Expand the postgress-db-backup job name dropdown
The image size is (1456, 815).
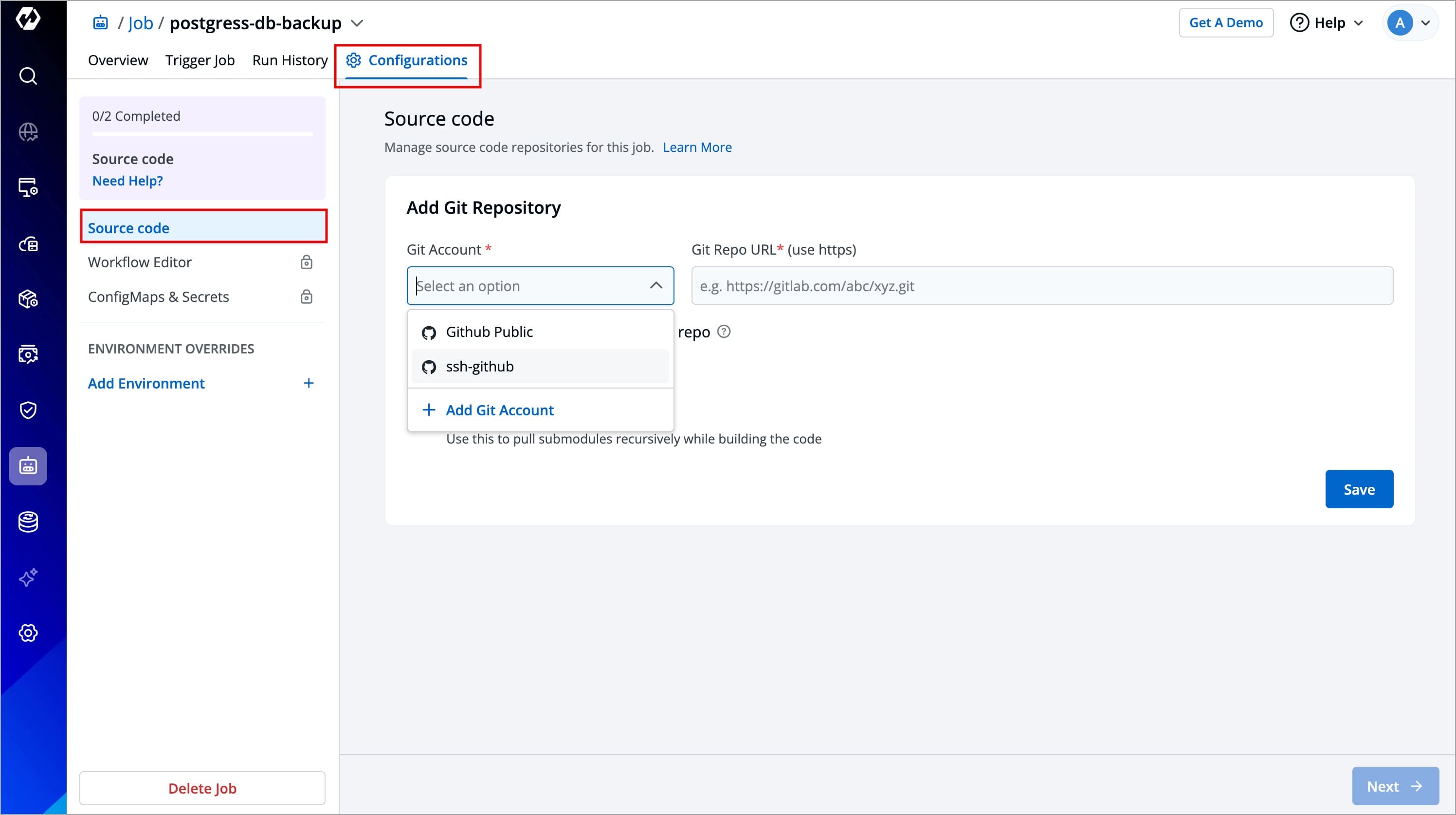click(x=357, y=23)
